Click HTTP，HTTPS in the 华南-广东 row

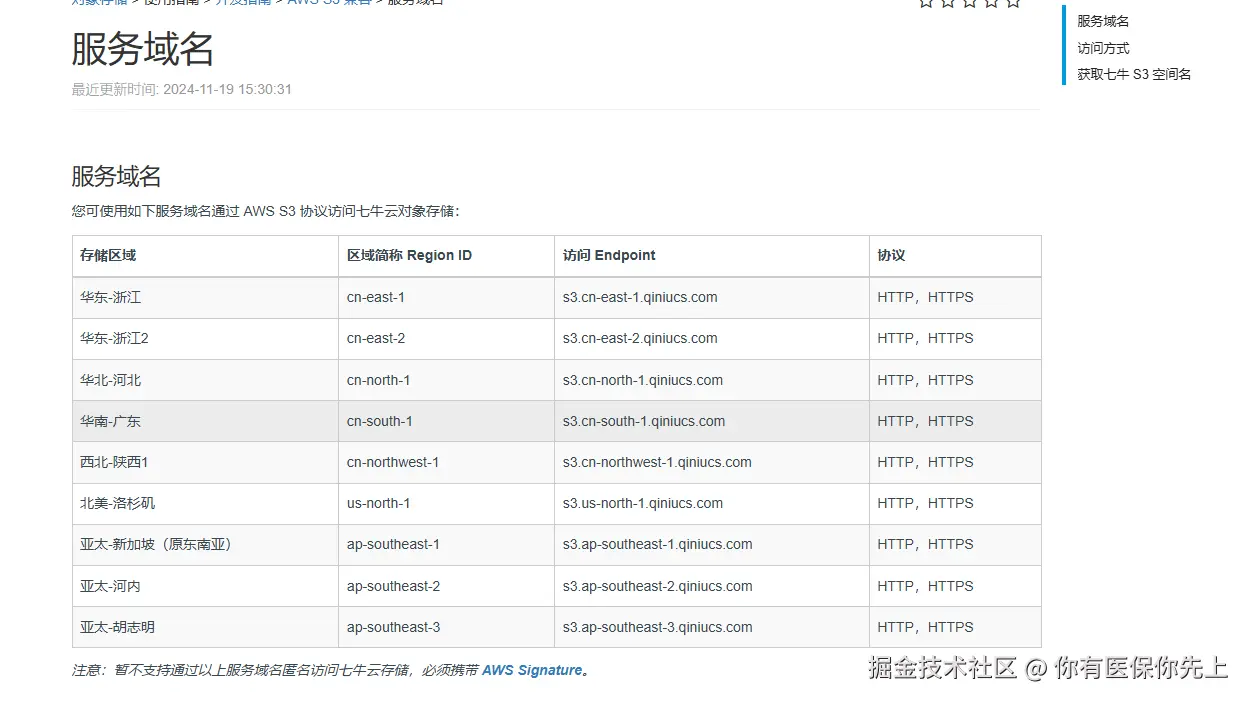[x=926, y=421]
